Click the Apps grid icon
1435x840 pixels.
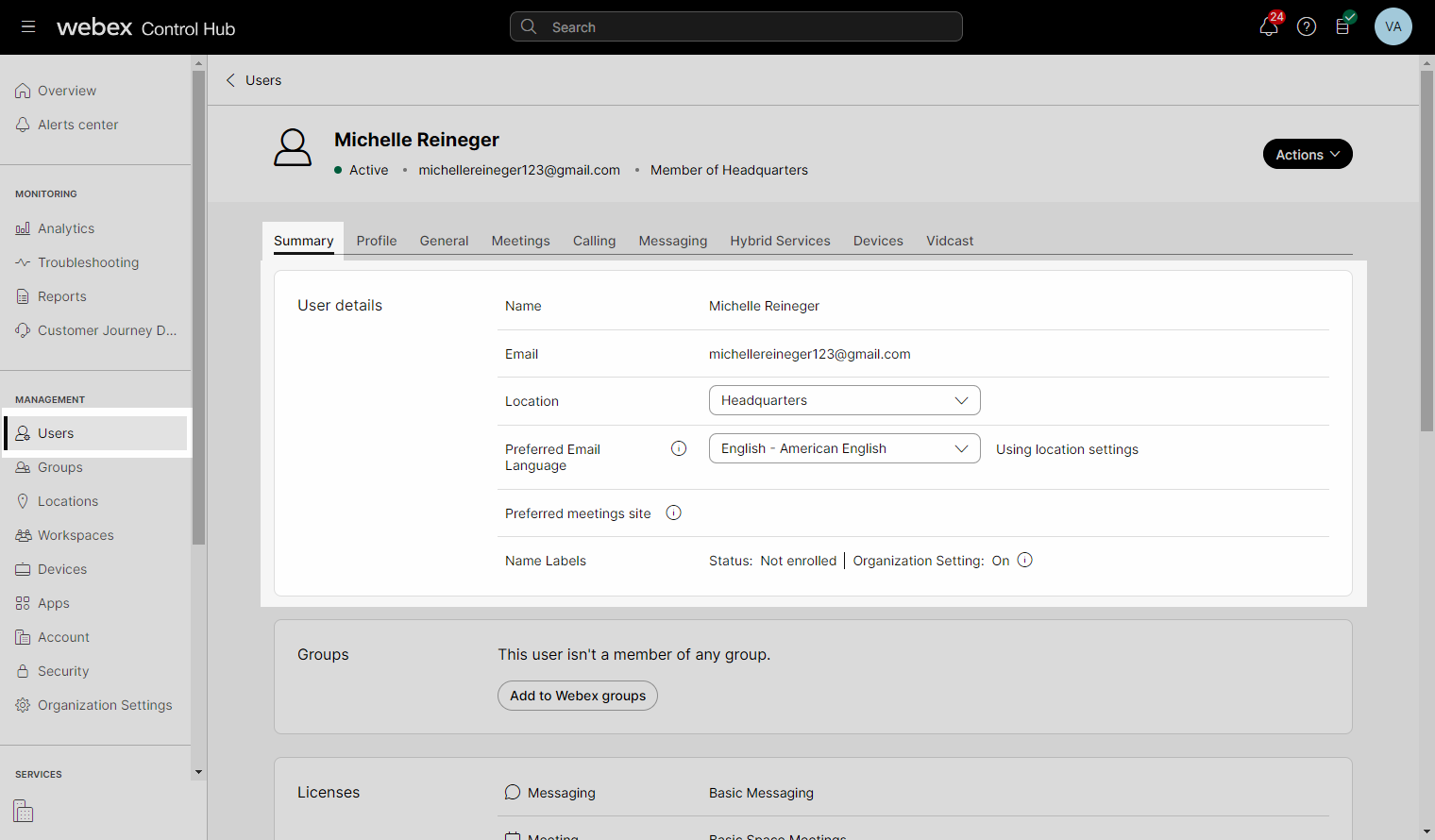coord(23,603)
